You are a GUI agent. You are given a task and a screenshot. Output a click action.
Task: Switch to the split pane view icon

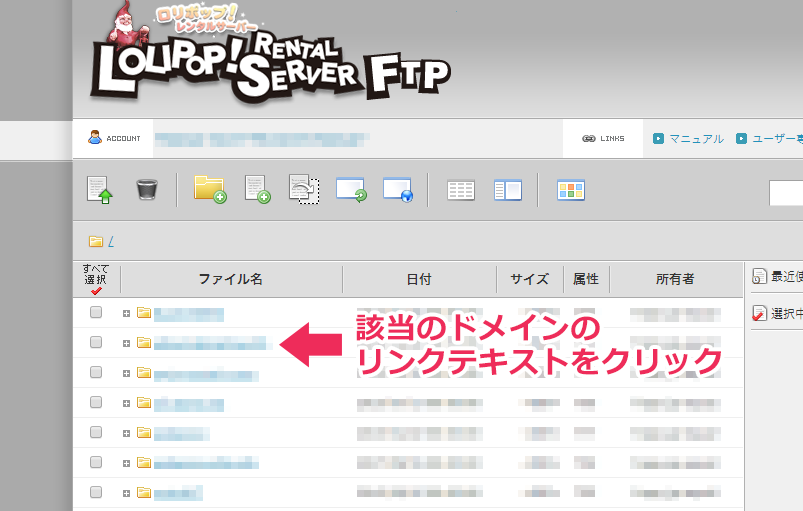click(x=507, y=190)
